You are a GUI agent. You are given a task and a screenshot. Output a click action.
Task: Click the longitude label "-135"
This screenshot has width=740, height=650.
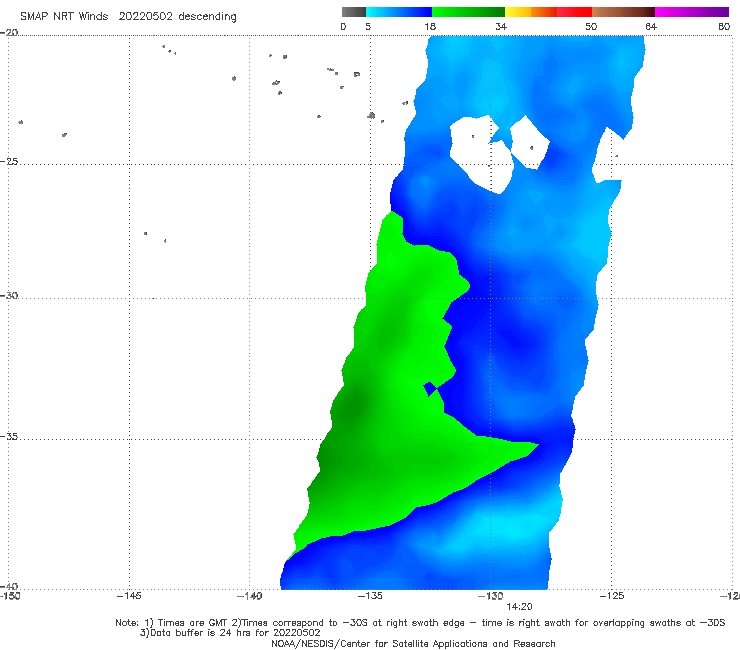[370, 596]
